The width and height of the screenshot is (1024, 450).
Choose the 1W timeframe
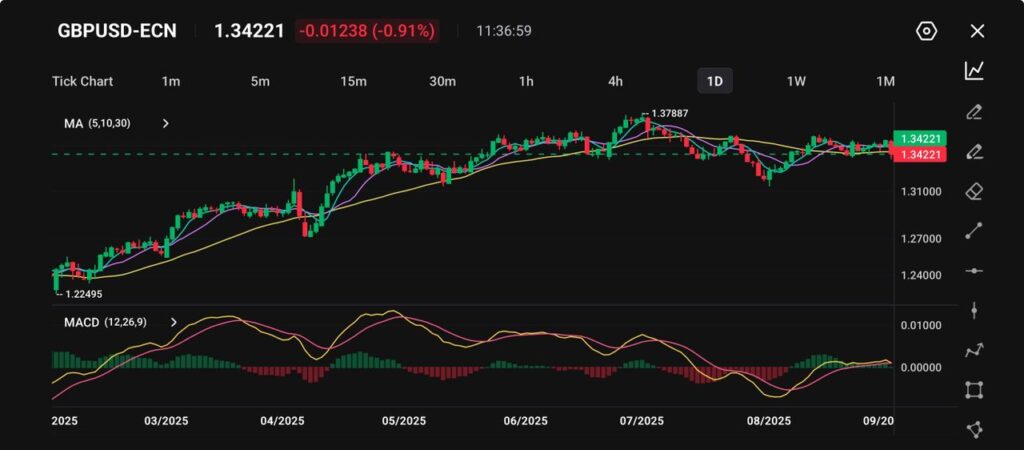[796, 81]
